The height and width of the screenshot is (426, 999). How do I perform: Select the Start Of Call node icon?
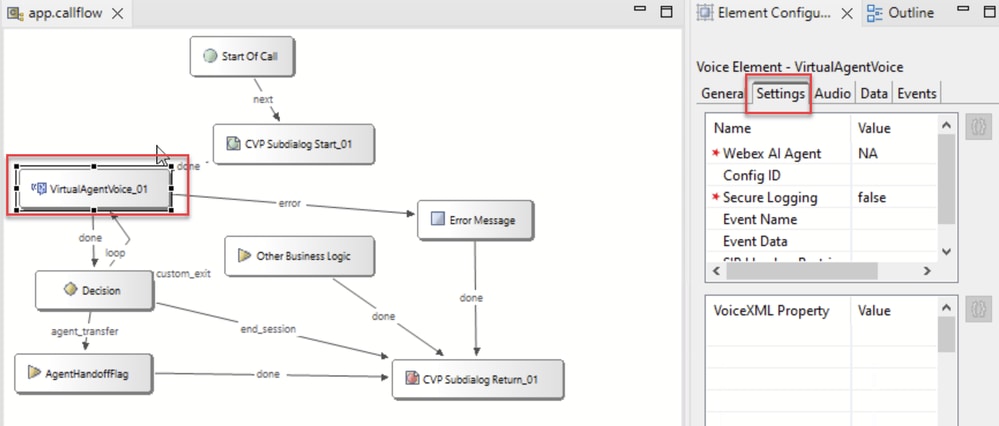210,56
